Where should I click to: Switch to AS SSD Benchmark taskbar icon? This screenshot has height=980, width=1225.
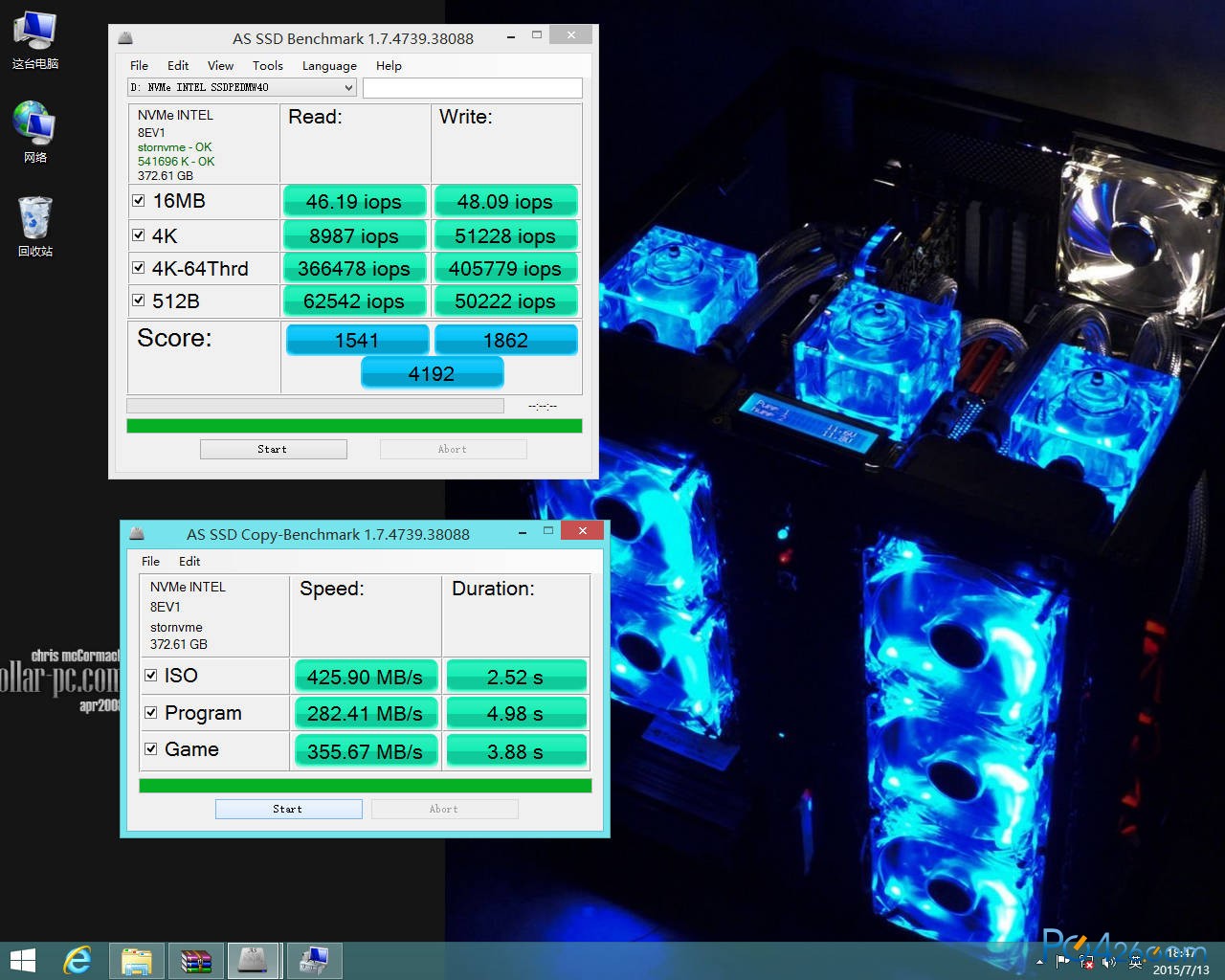254,960
